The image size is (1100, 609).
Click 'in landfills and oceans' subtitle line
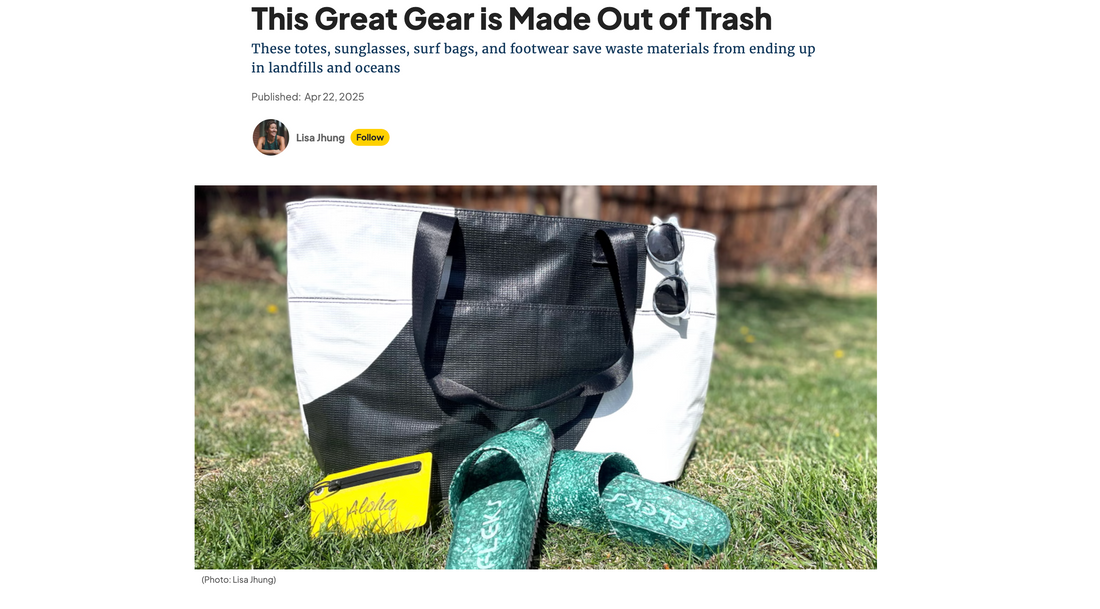326,68
